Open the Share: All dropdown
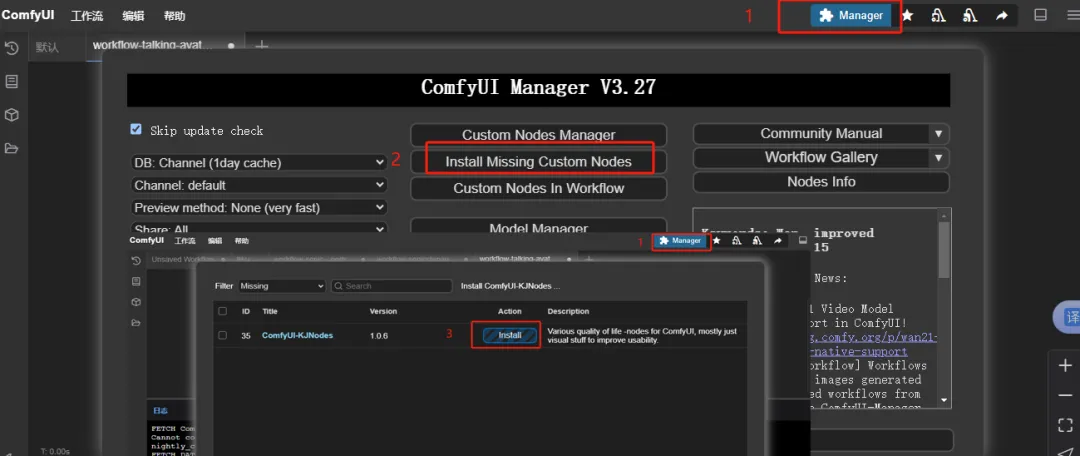Screen dimensions: 1080x456 pos(258,228)
